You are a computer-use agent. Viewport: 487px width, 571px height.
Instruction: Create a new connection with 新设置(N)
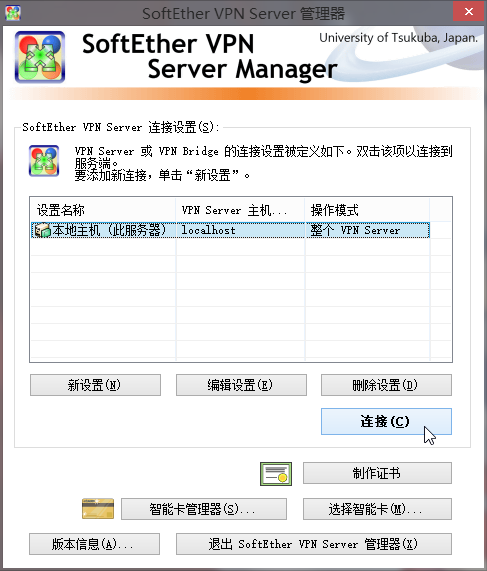click(x=95, y=385)
